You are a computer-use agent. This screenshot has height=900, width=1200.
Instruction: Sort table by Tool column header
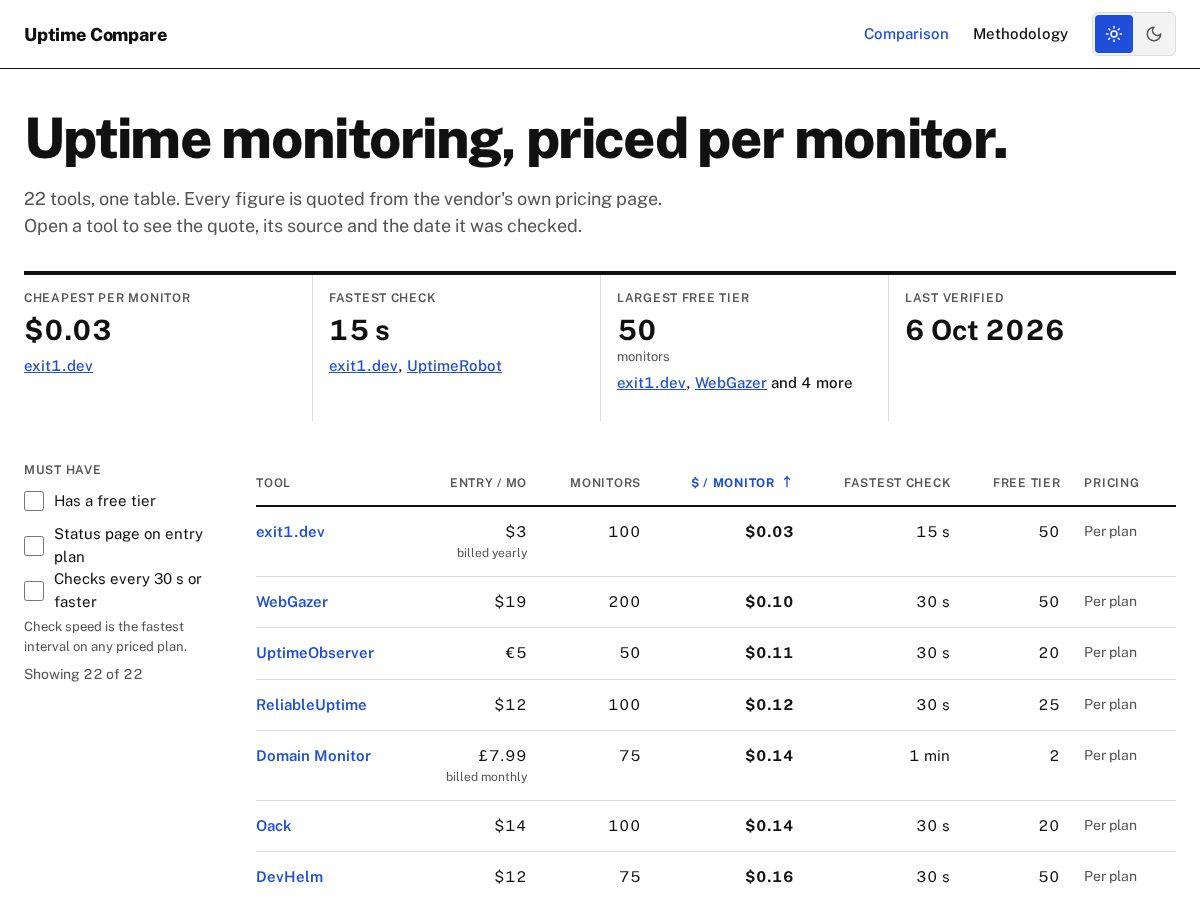tap(273, 483)
